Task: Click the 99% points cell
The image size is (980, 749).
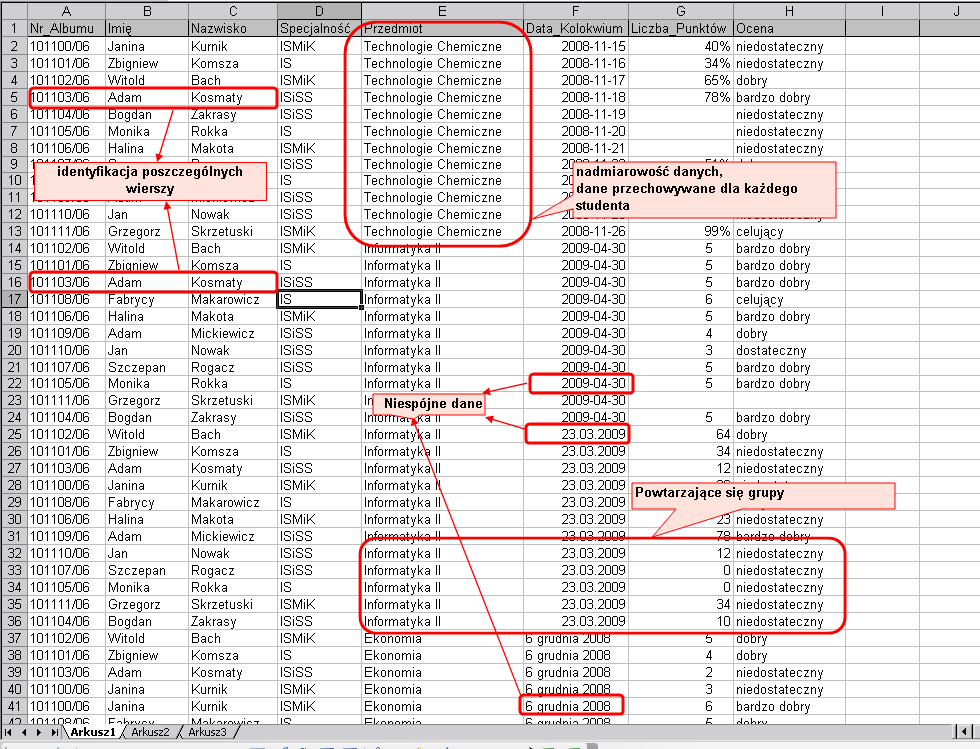Action: tap(681, 231)
